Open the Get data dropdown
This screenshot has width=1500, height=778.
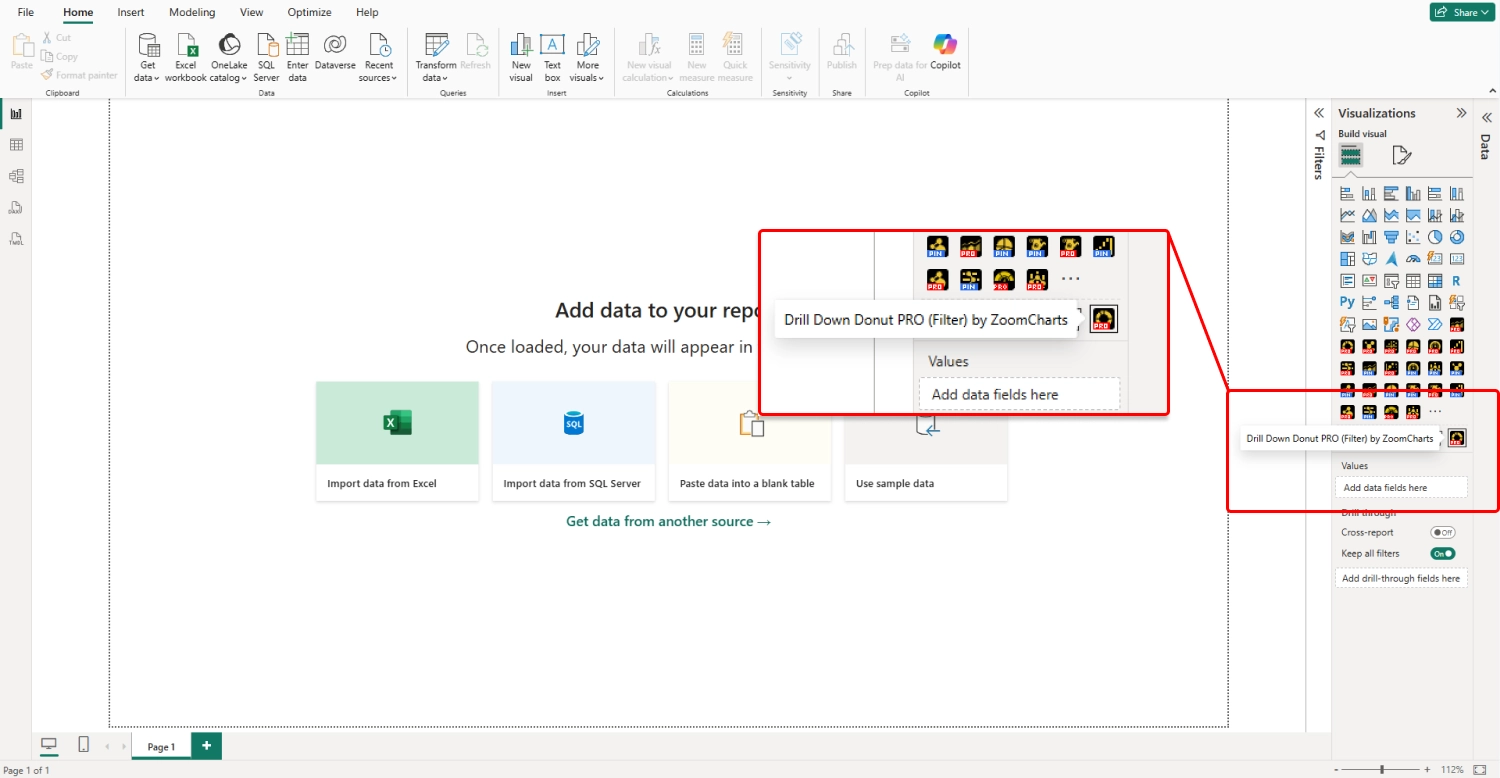[x=148, y=57]
